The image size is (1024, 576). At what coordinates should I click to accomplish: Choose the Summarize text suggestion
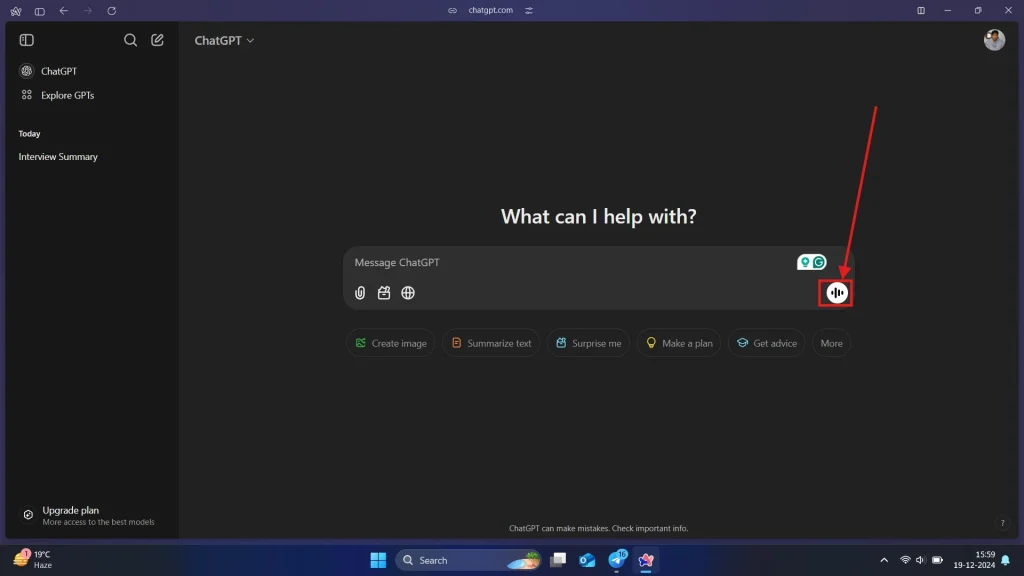pyautogui.click(x=491, y=344)
